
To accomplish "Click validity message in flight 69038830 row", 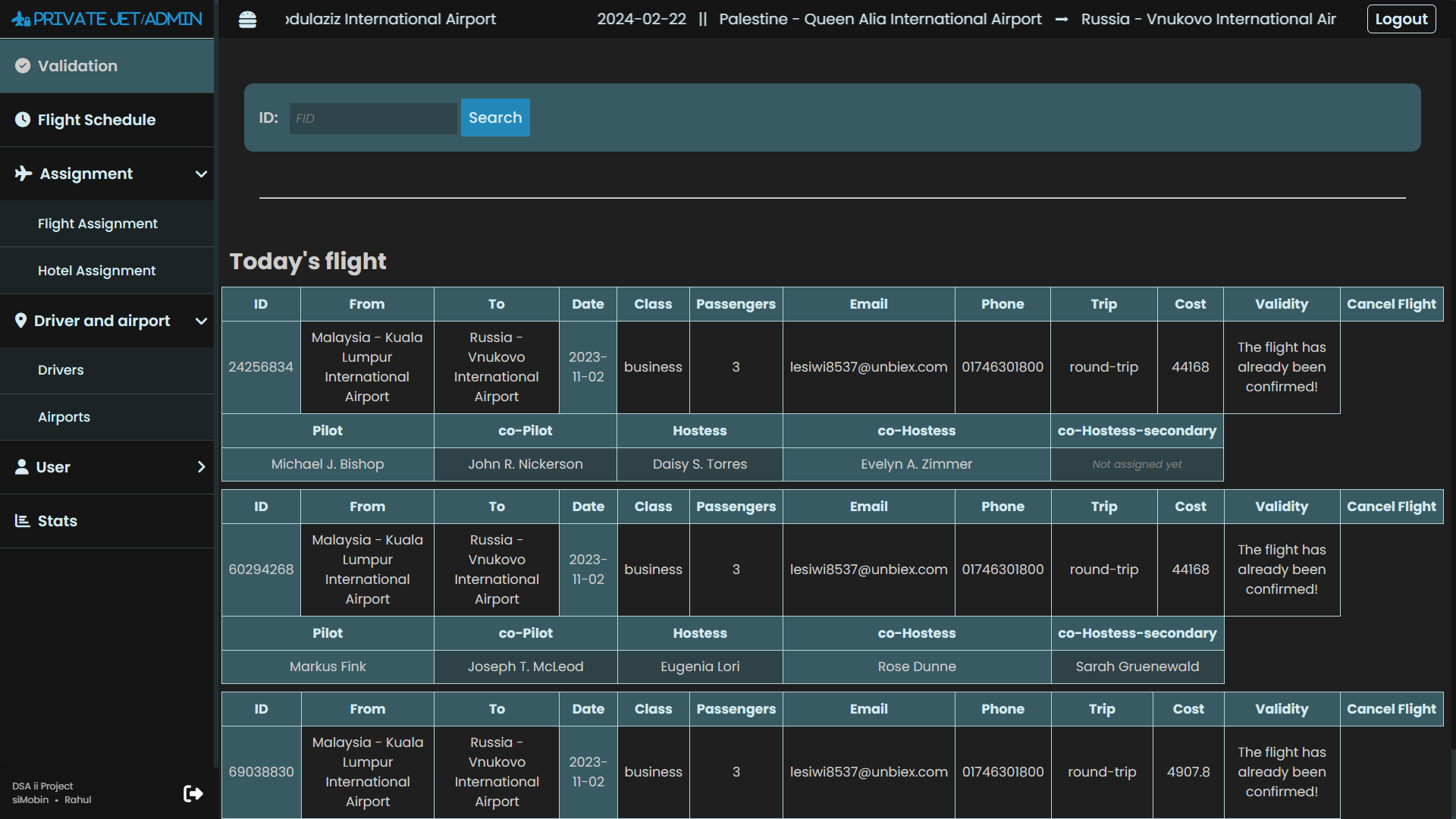I will (x=1282, y=772).
